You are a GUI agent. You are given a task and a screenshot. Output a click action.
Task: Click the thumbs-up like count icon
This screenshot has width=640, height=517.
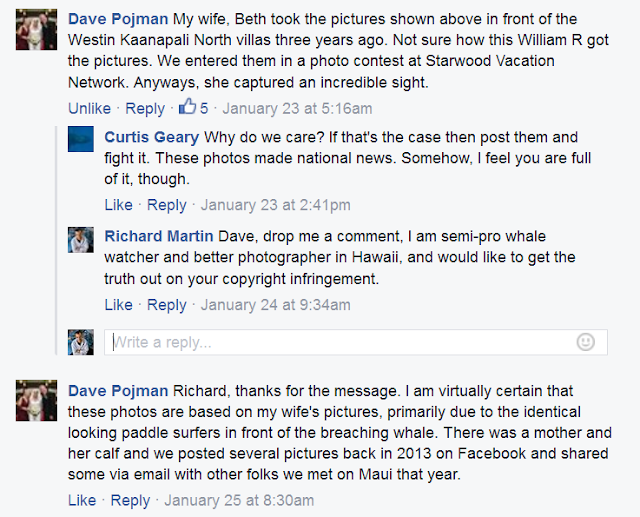[x=187, y=107]
